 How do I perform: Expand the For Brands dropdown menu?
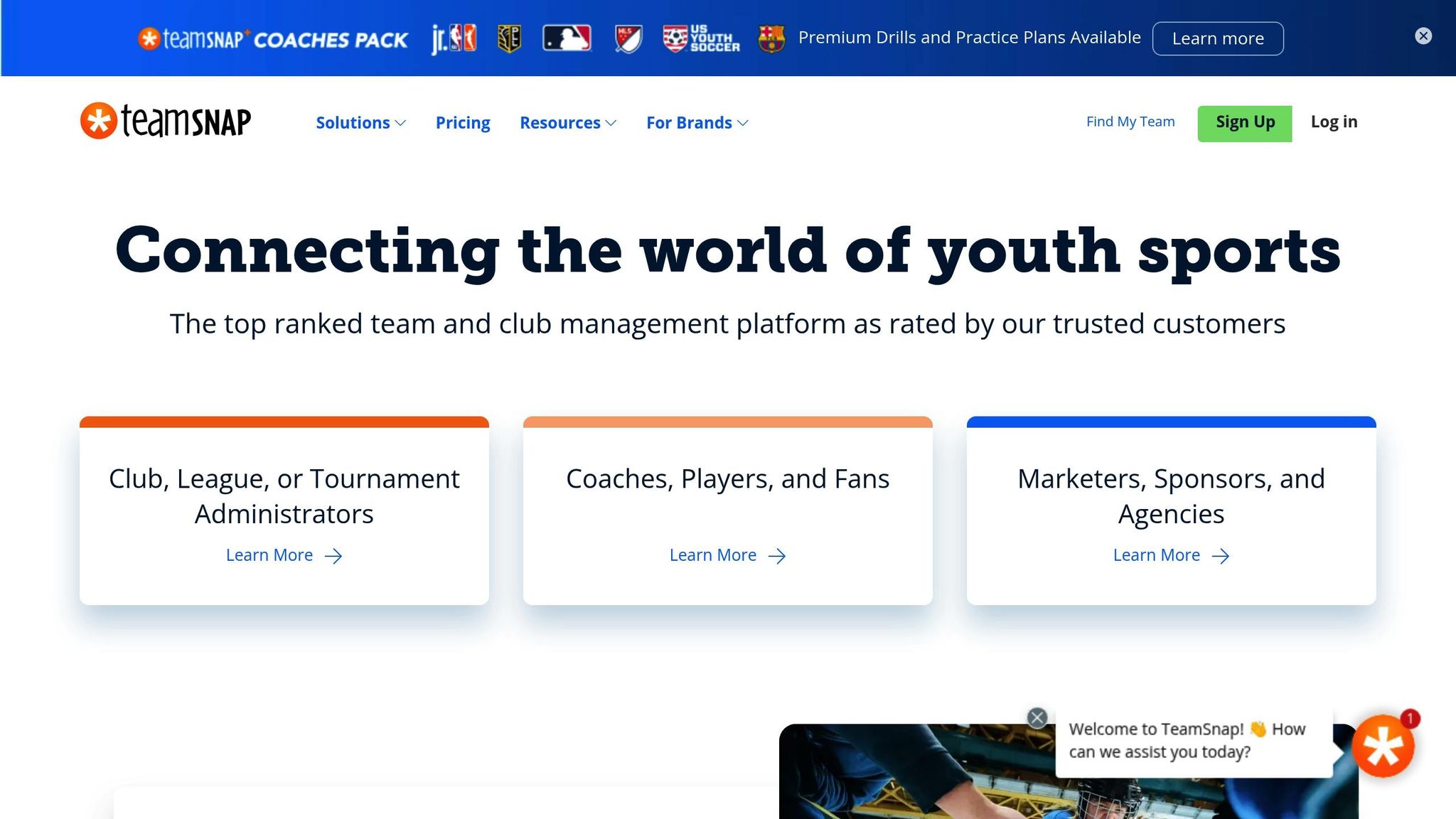[697, 123]
